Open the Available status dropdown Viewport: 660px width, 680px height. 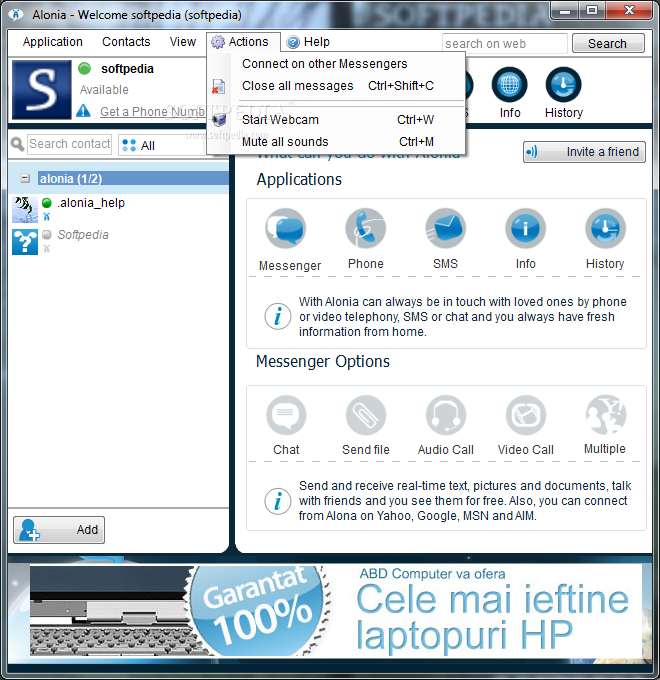click(x=104, y=90)
